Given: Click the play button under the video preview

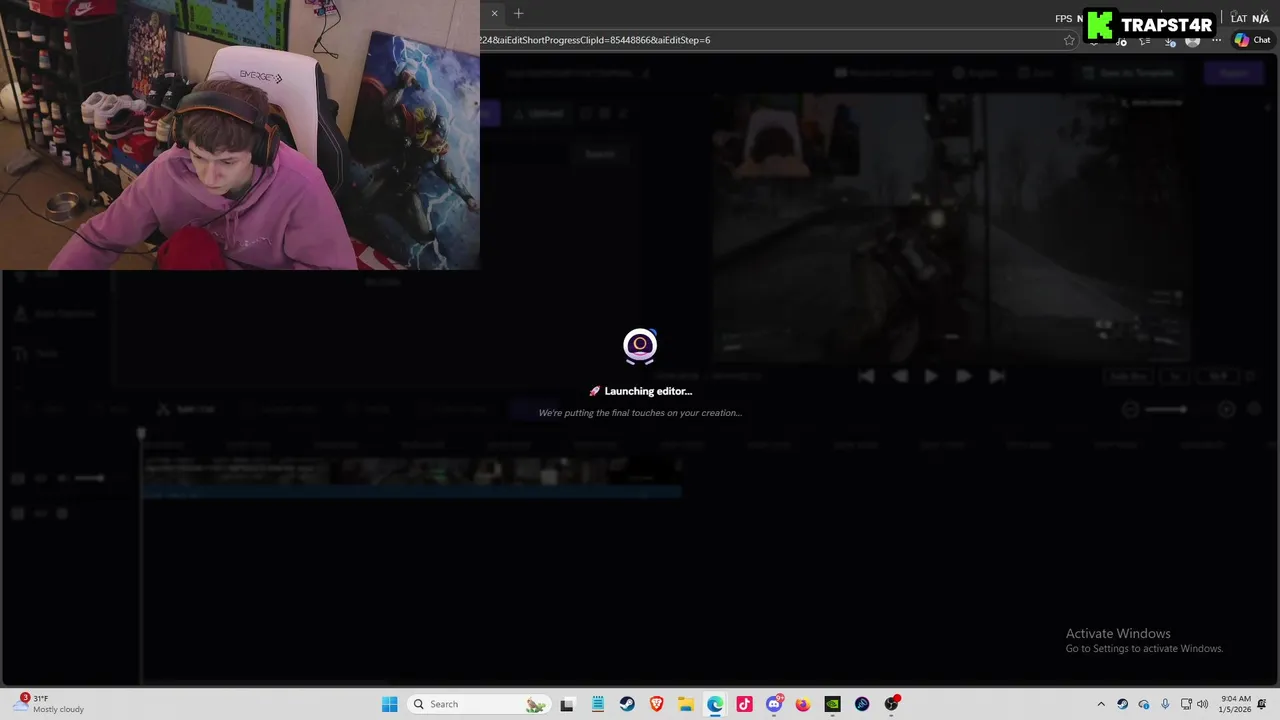Looking at the screenshot, I should point(931,376).
